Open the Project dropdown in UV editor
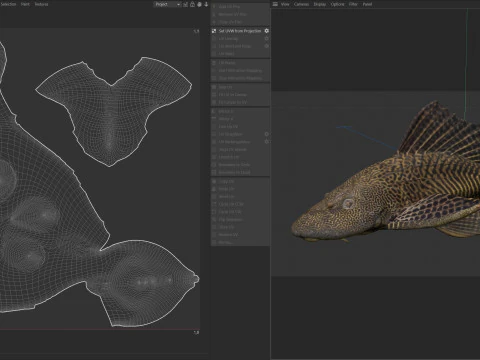480x360 pixels. tap(167, 4)
